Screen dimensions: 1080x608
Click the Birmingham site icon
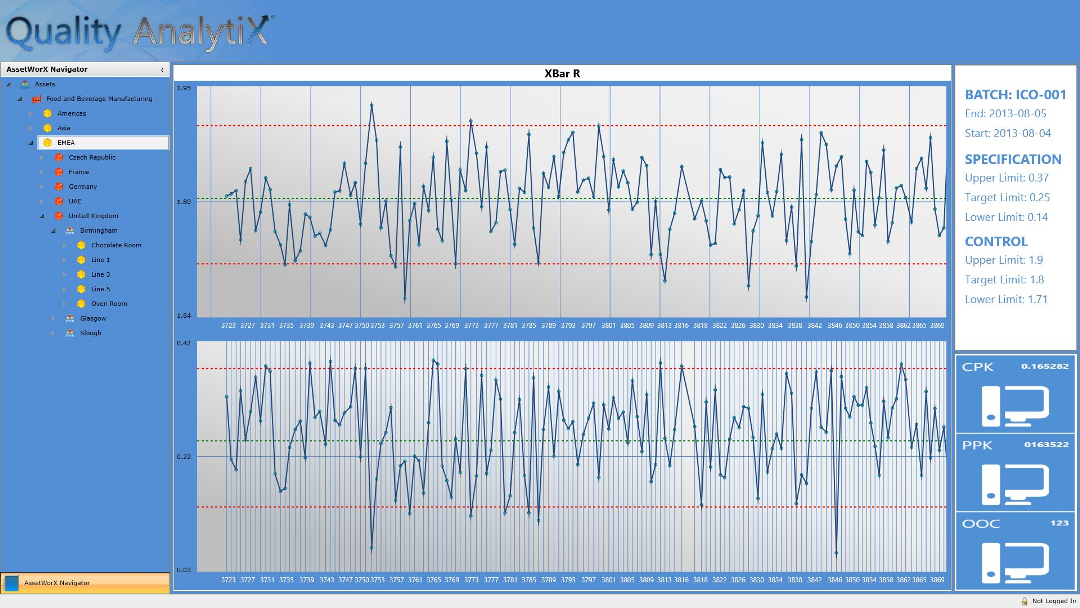coord(70,231)
